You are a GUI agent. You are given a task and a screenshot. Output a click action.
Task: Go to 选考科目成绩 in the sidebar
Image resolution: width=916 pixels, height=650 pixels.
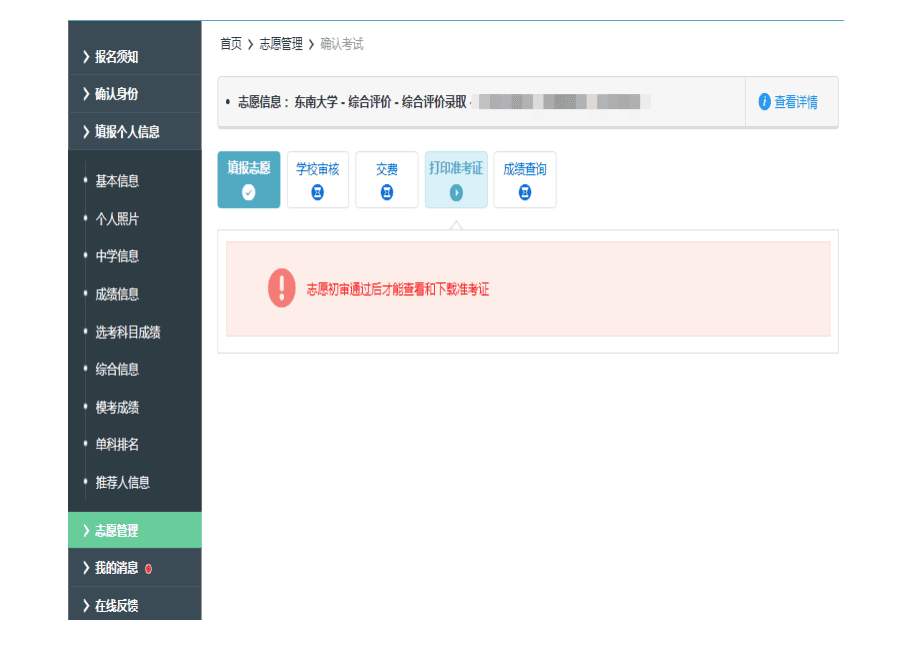click(128, 332)
